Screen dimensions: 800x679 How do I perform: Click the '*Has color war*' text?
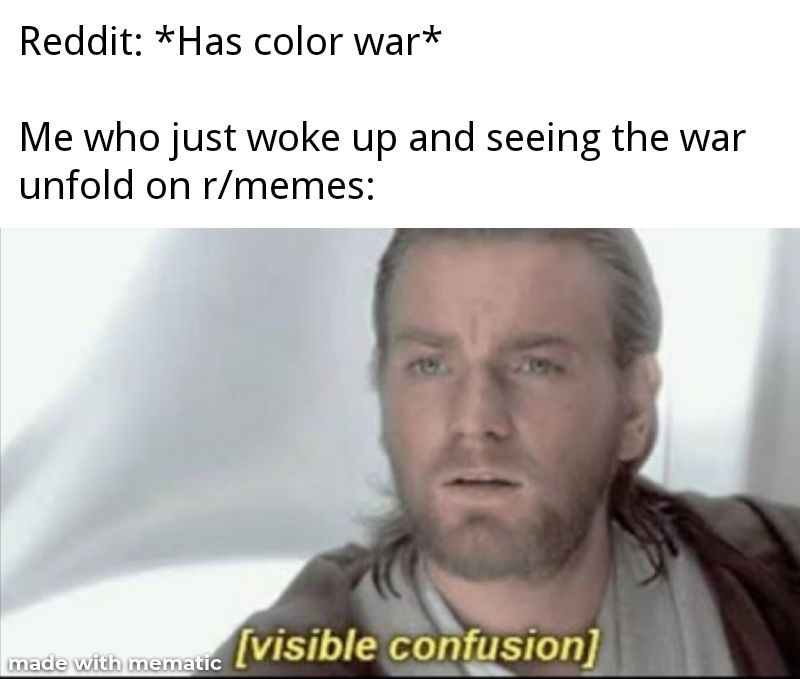298,42
